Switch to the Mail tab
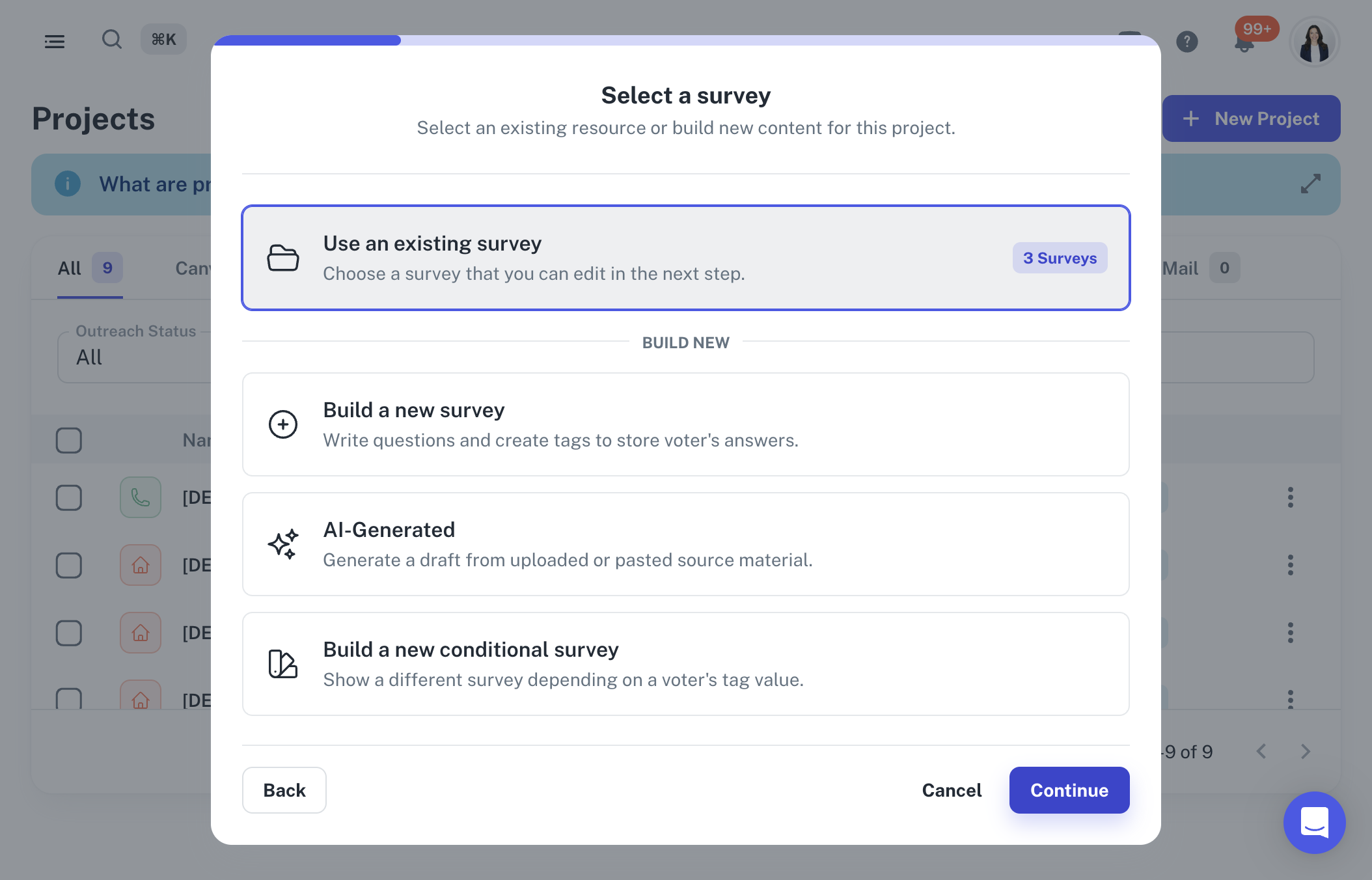1372x880 pixels. [1201, 268]
